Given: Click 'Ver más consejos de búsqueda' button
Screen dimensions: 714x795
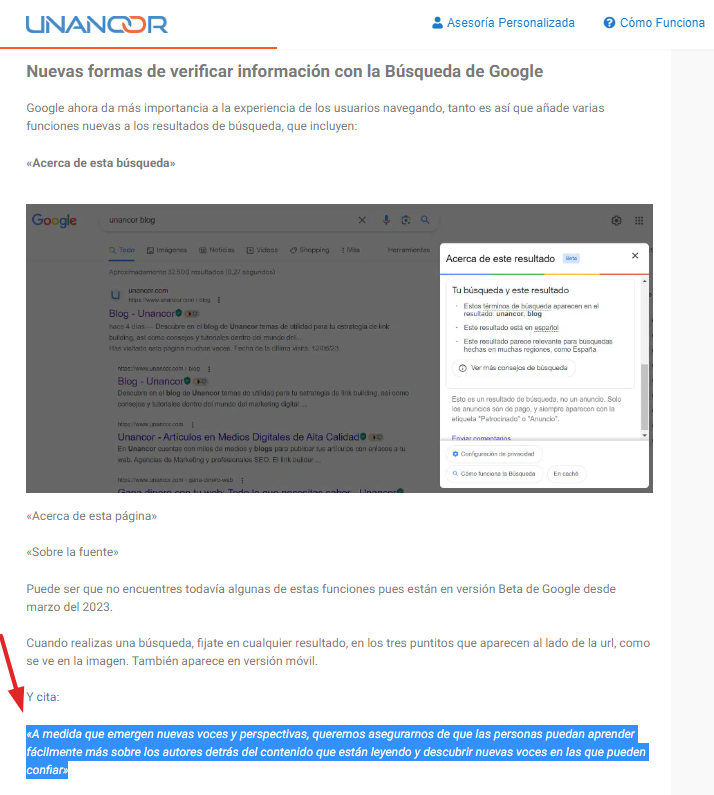Looking at the screenshot, I should pyautogui.click(x=513, y=368).
